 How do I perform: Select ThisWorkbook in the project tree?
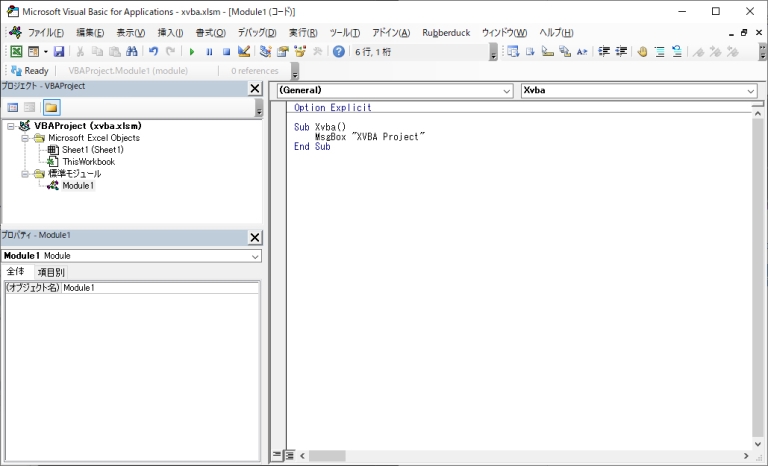[x=88, y=161]
